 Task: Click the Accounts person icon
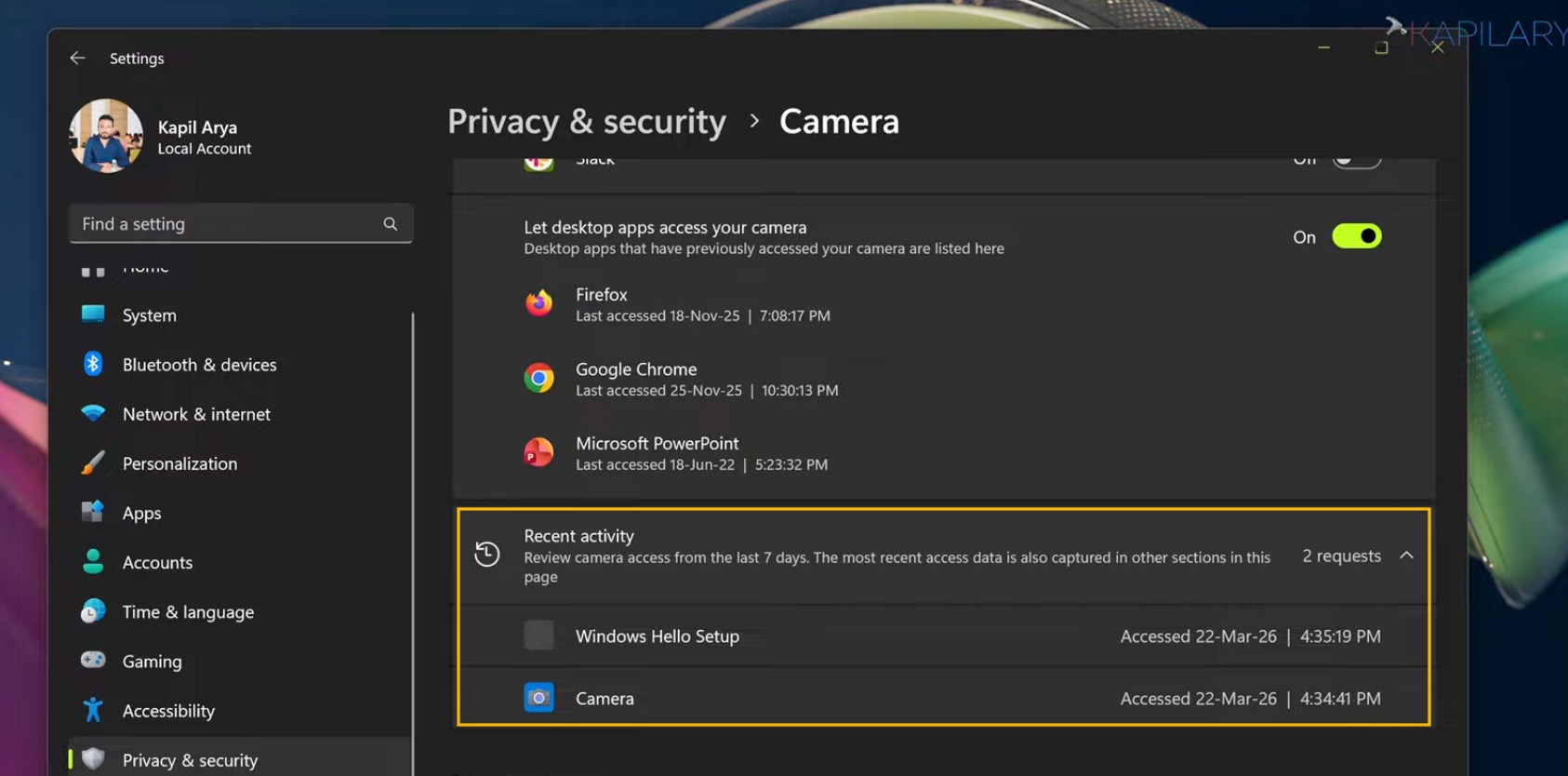coord(93,561)
